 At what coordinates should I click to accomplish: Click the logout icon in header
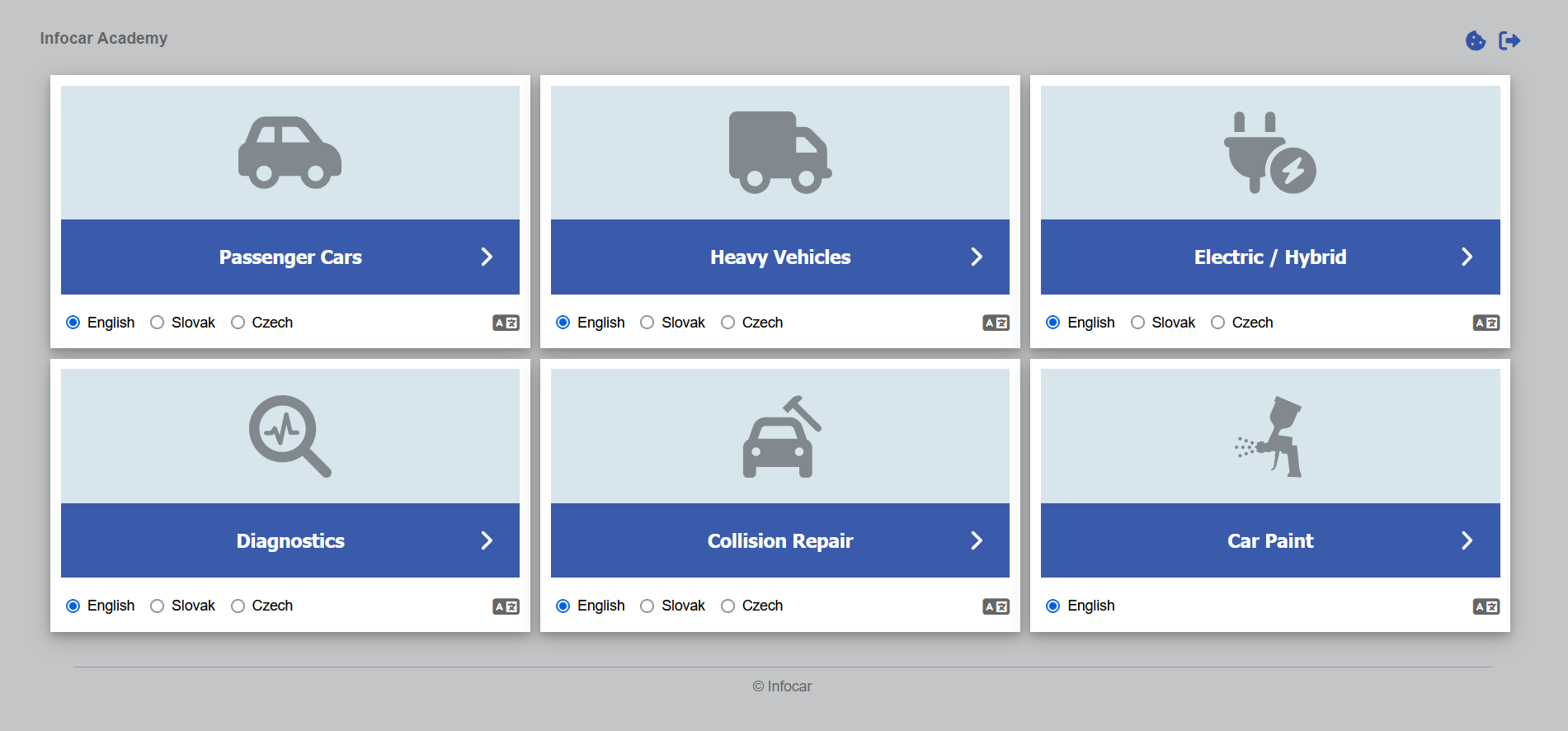click(x=1509, y=40)
